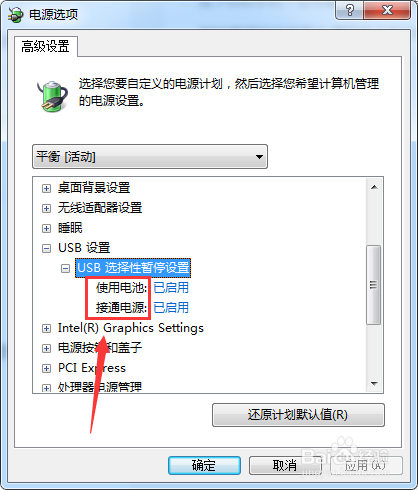
Task: Click the 确定 button
Action: pos(204,465)
